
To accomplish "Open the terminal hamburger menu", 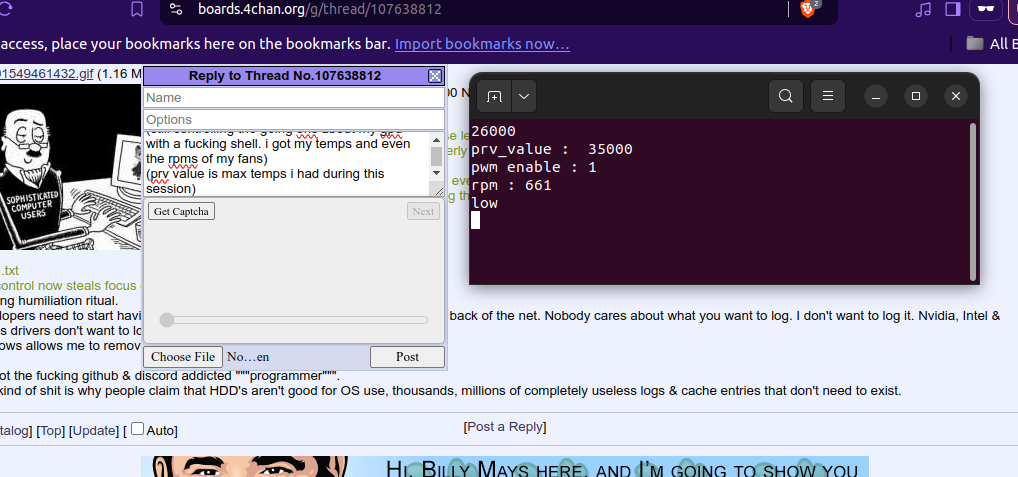I will point(828,97).
